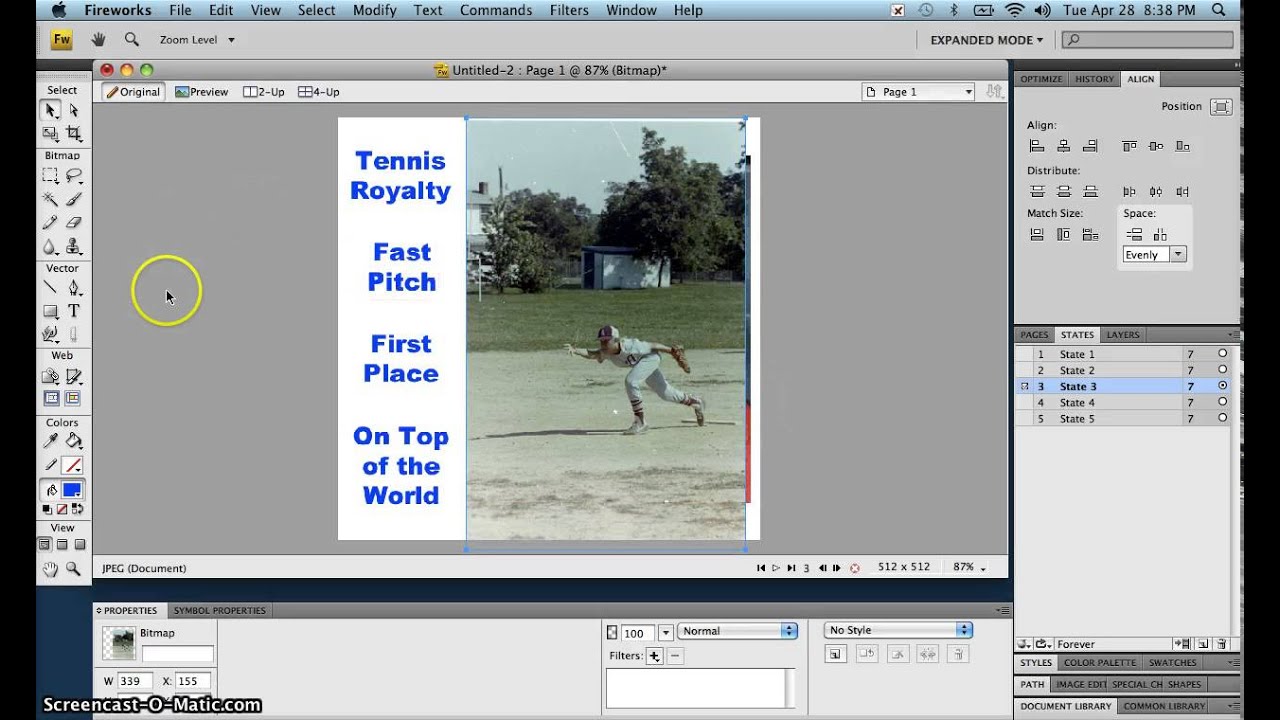
Task: Open the Commands menu
Action: [496, 10]
